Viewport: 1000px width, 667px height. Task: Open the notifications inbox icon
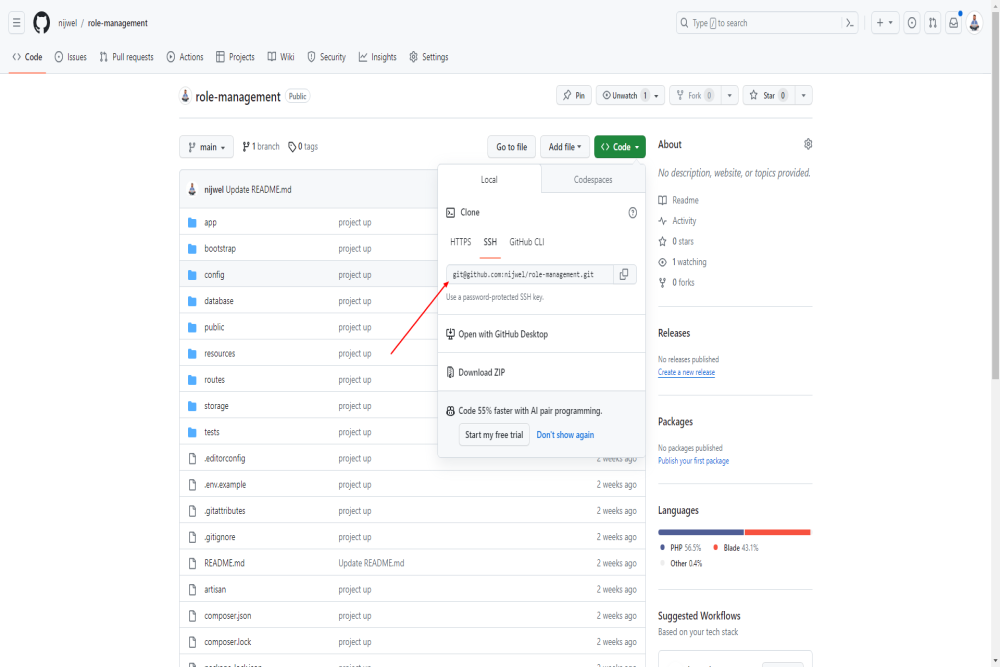(953, 23)
